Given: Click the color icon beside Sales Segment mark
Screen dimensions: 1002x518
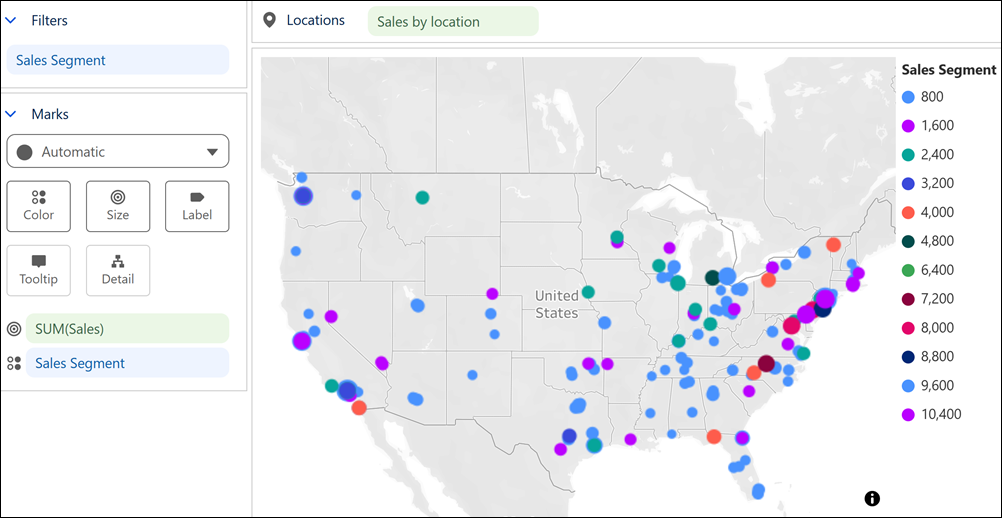Looking at the screenshot, I should (x=13, y=363).
